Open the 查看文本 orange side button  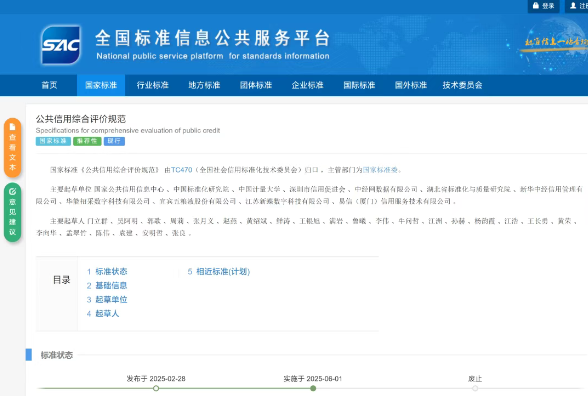pos(12,148)
